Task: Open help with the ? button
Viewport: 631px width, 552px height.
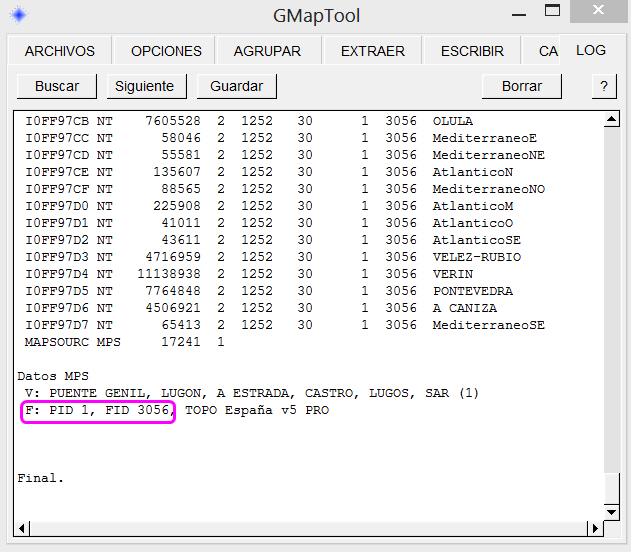Action: click(604, 86)
